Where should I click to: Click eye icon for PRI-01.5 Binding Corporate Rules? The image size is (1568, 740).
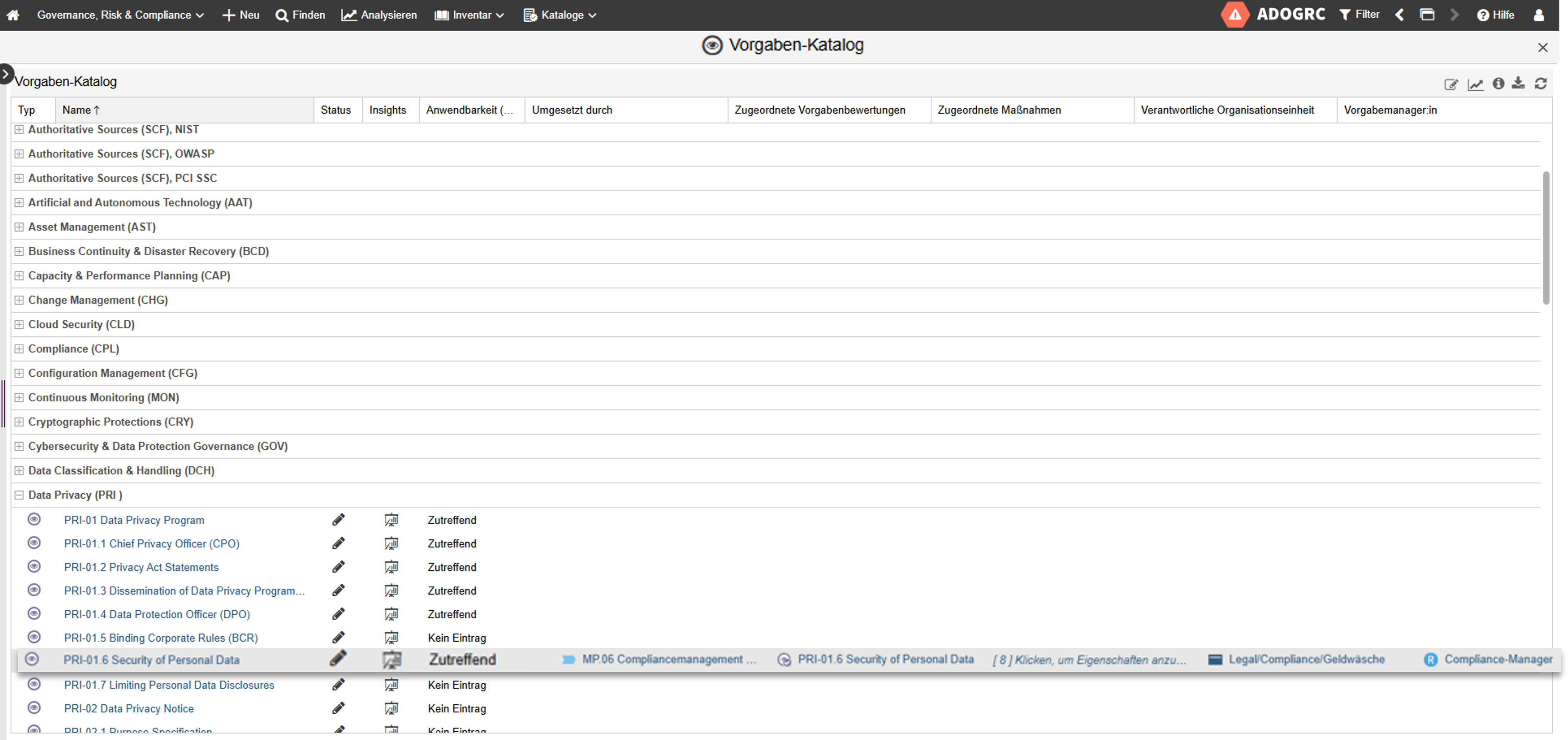click(34, 637)
